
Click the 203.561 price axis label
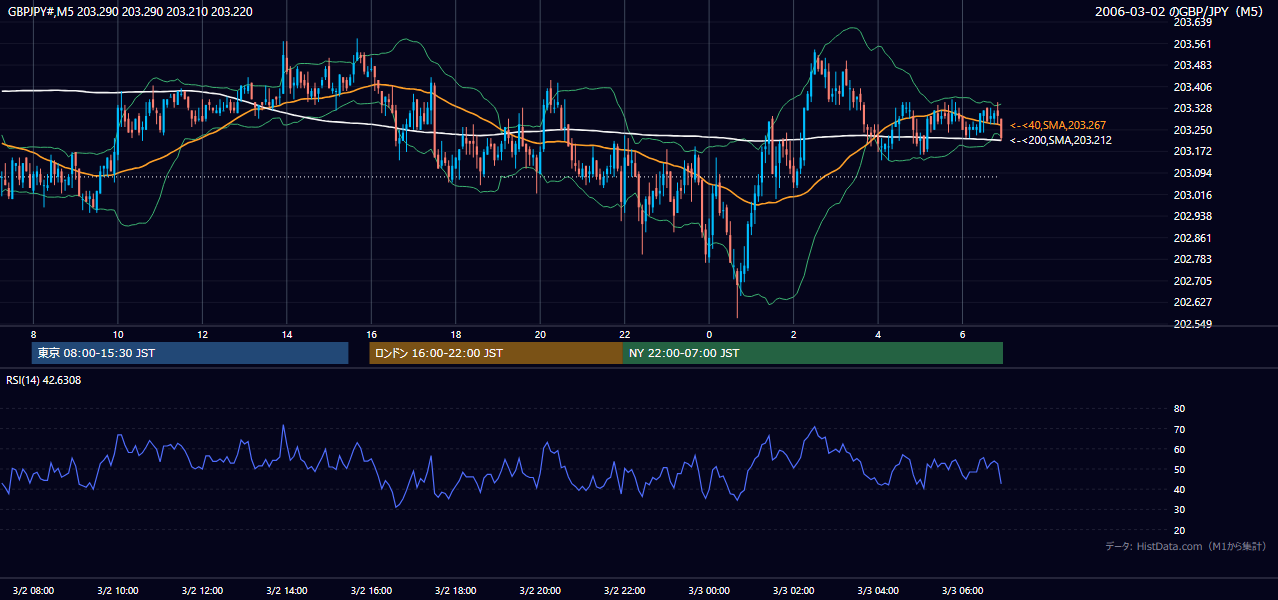[x=1192, y=44]
